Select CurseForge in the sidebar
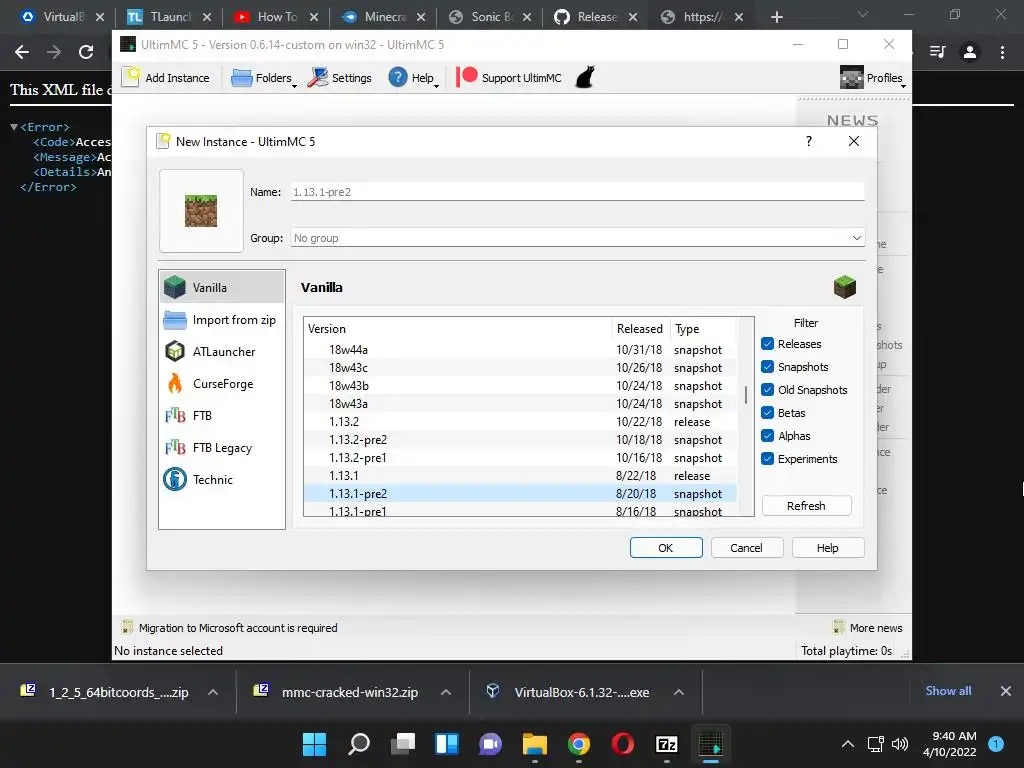 (222, 383)
